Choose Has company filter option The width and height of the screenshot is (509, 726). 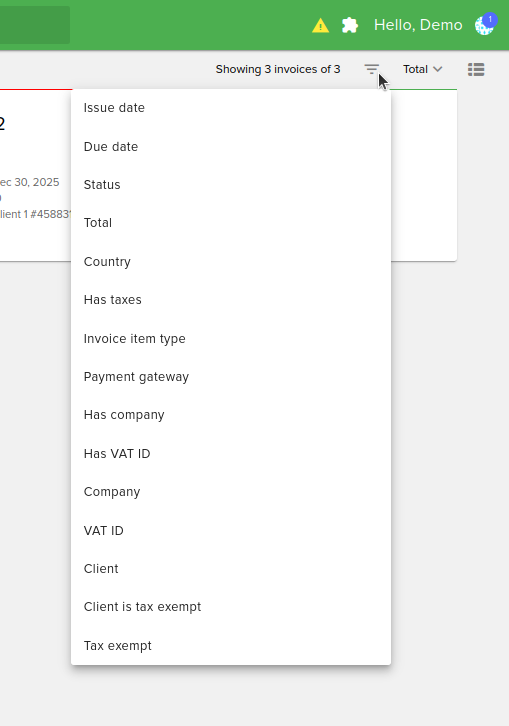click(x=231, y=414)
